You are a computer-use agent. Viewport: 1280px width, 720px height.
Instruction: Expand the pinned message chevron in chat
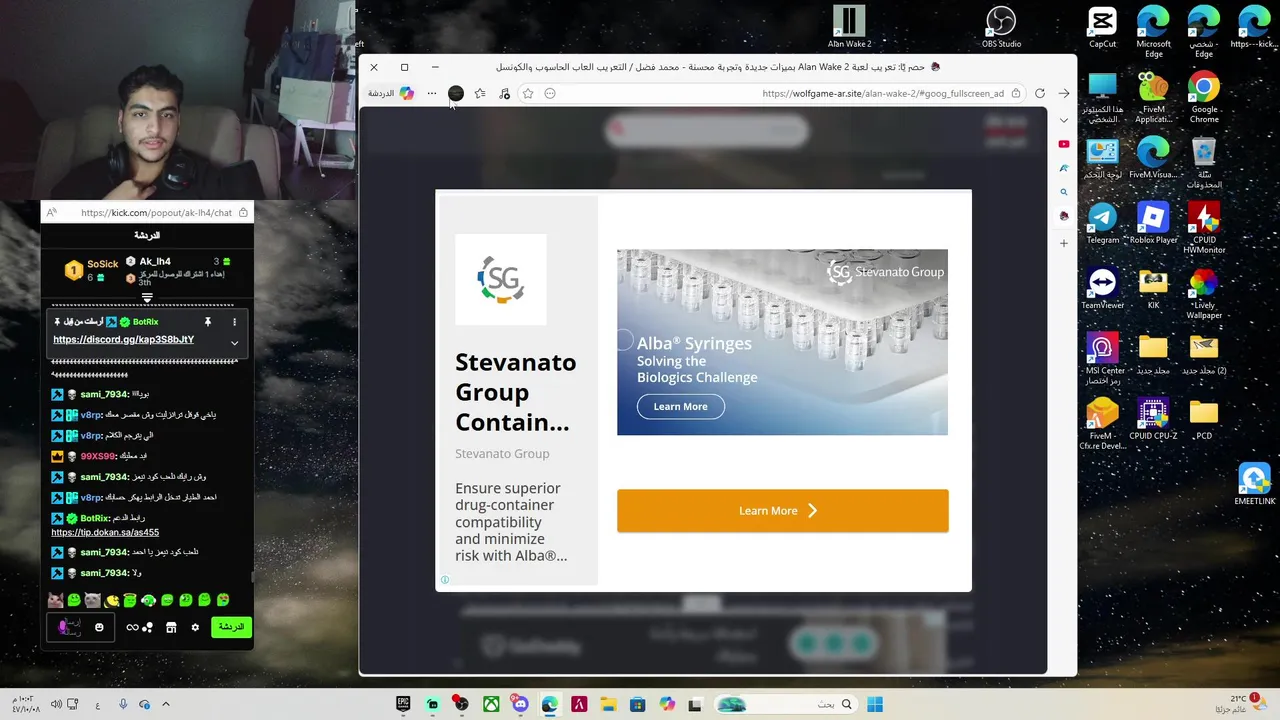coord(234,343)
